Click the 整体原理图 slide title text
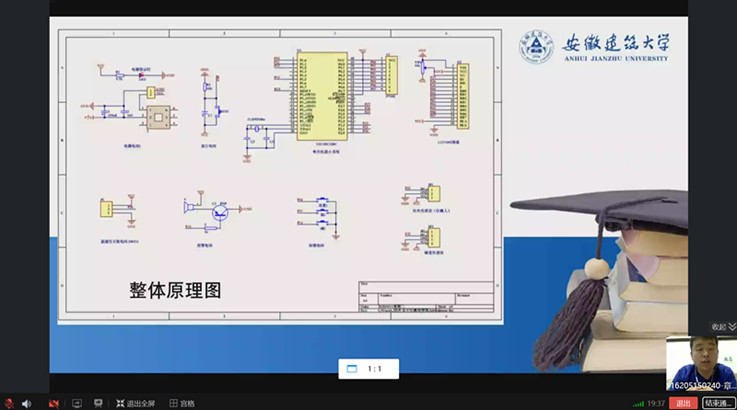 (175, 290)
